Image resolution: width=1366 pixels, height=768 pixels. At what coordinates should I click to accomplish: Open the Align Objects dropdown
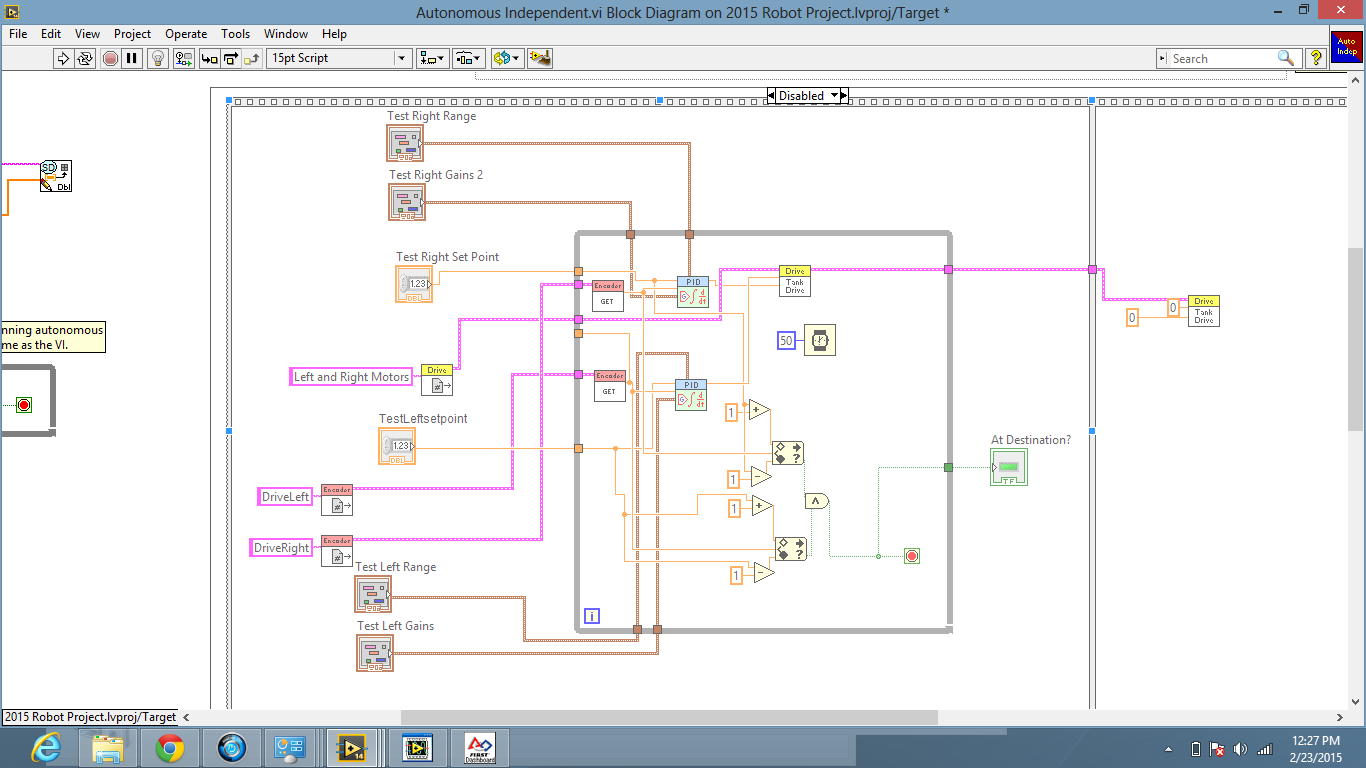pos(434,58)
